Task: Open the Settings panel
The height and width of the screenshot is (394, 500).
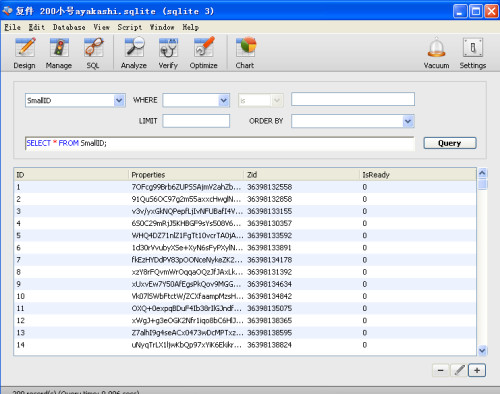Action: 473,53
